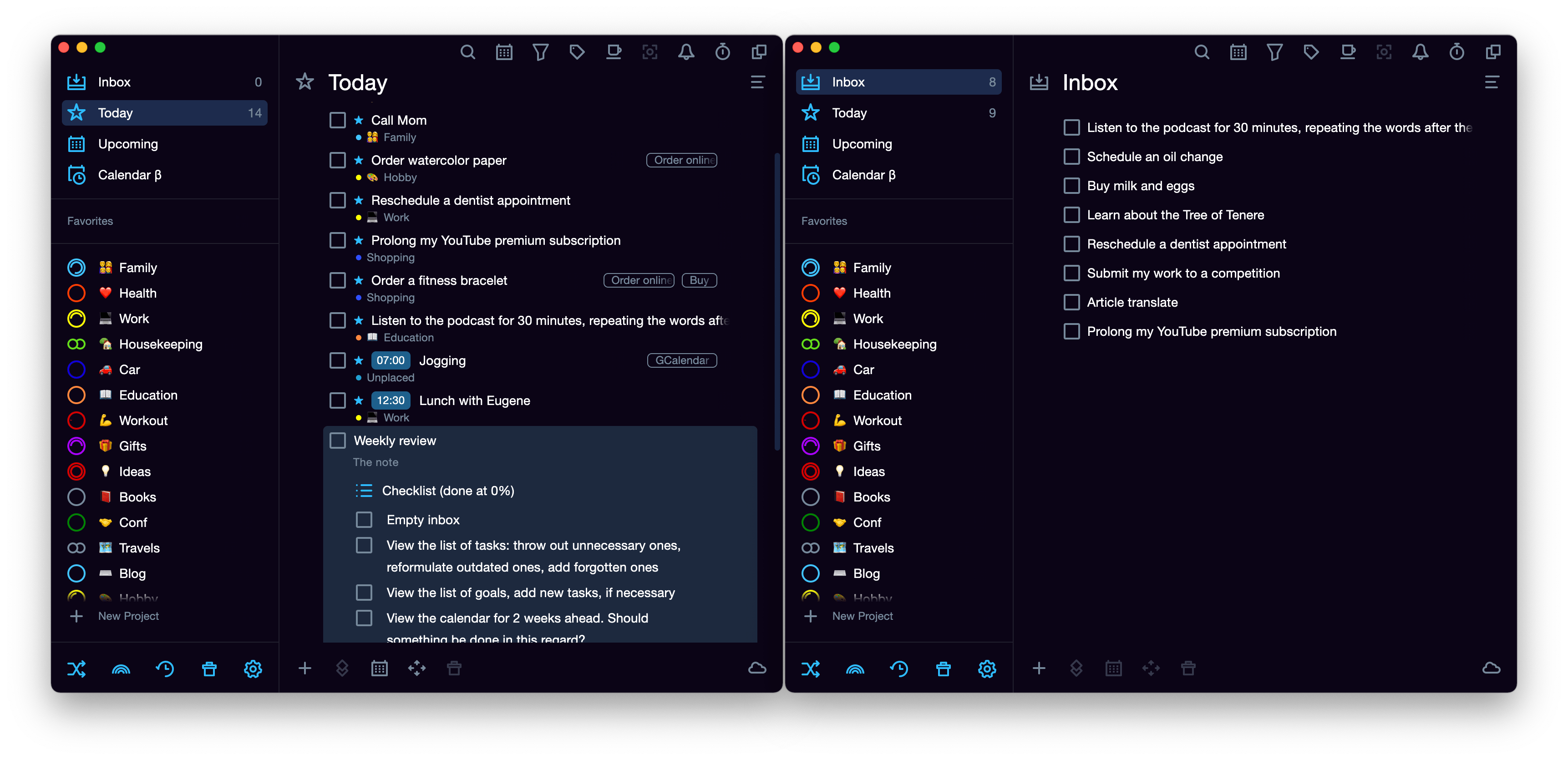Click the yellow Work project color circle in the left sidebar
1568x760 pixels.
(76, 319)
